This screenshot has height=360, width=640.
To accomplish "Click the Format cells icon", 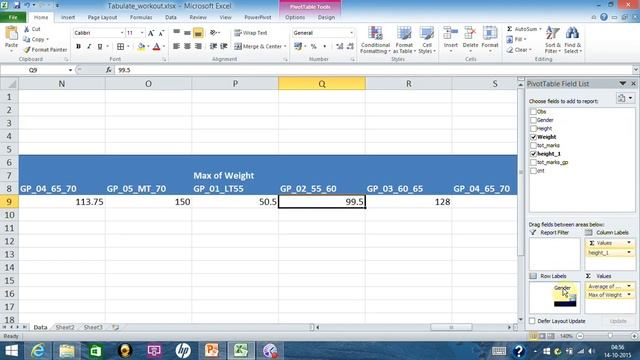I will (490, 33).
